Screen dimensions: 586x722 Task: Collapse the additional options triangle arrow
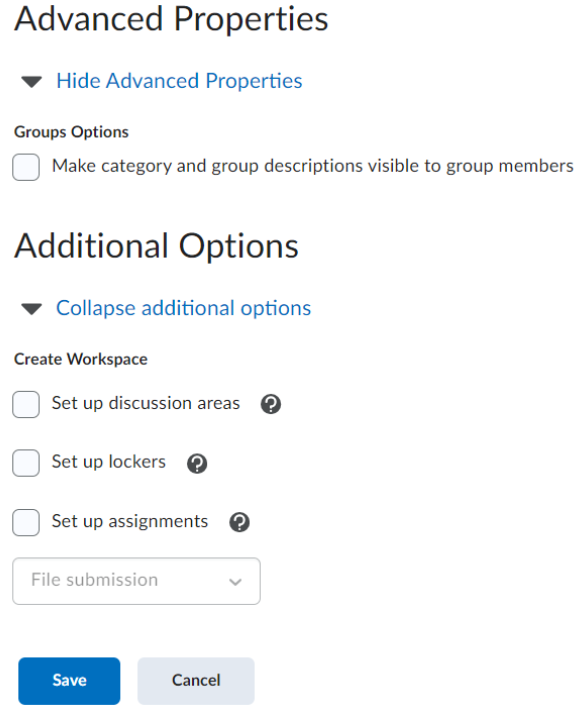pyautogui.click(x=32, y=309)
